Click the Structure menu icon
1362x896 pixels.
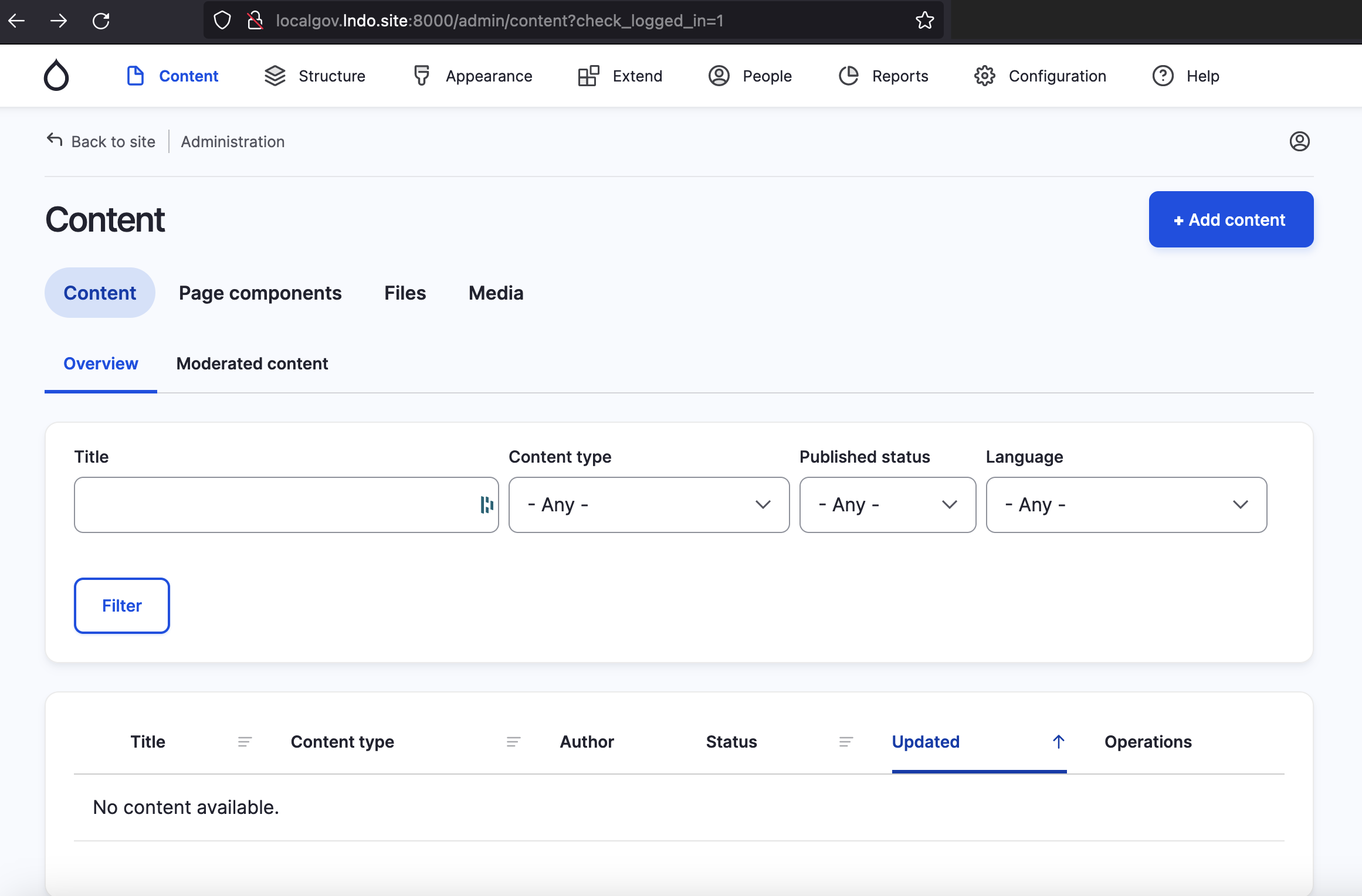coord(275,76)
